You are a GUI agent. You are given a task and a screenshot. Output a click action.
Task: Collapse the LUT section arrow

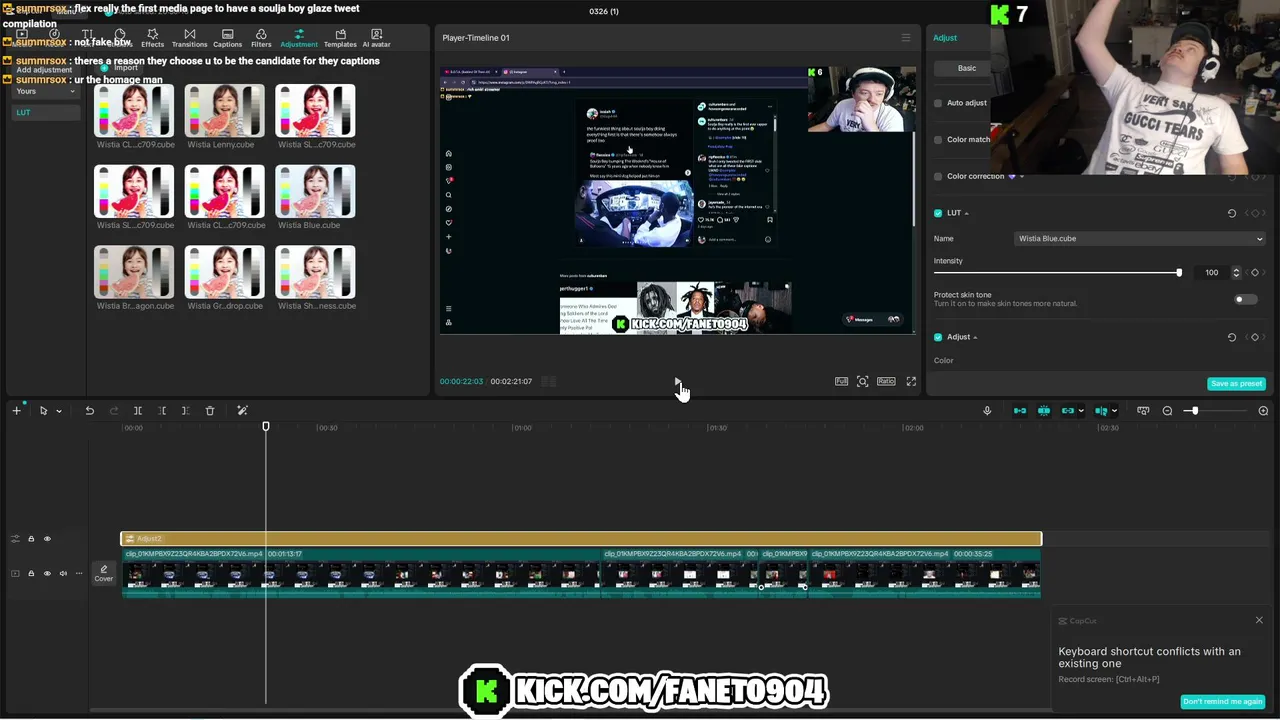pos(966,213)
